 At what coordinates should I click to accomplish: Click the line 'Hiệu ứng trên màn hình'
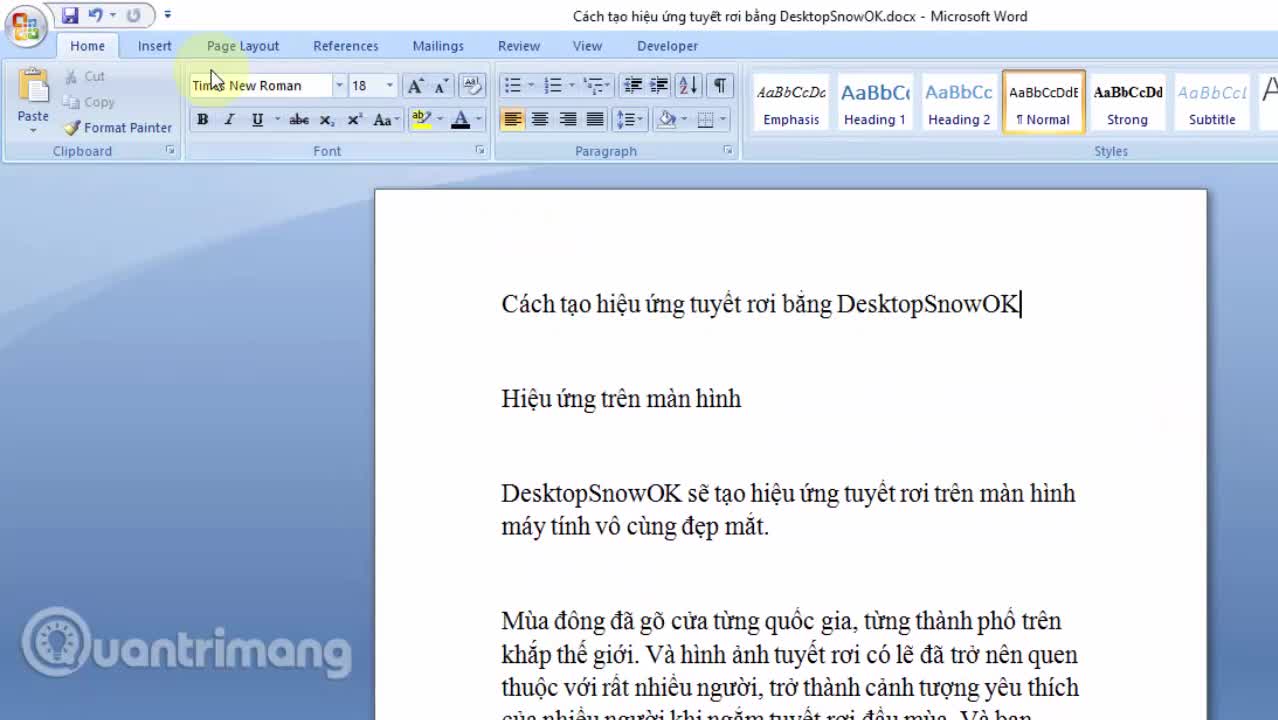pos(621,399)
